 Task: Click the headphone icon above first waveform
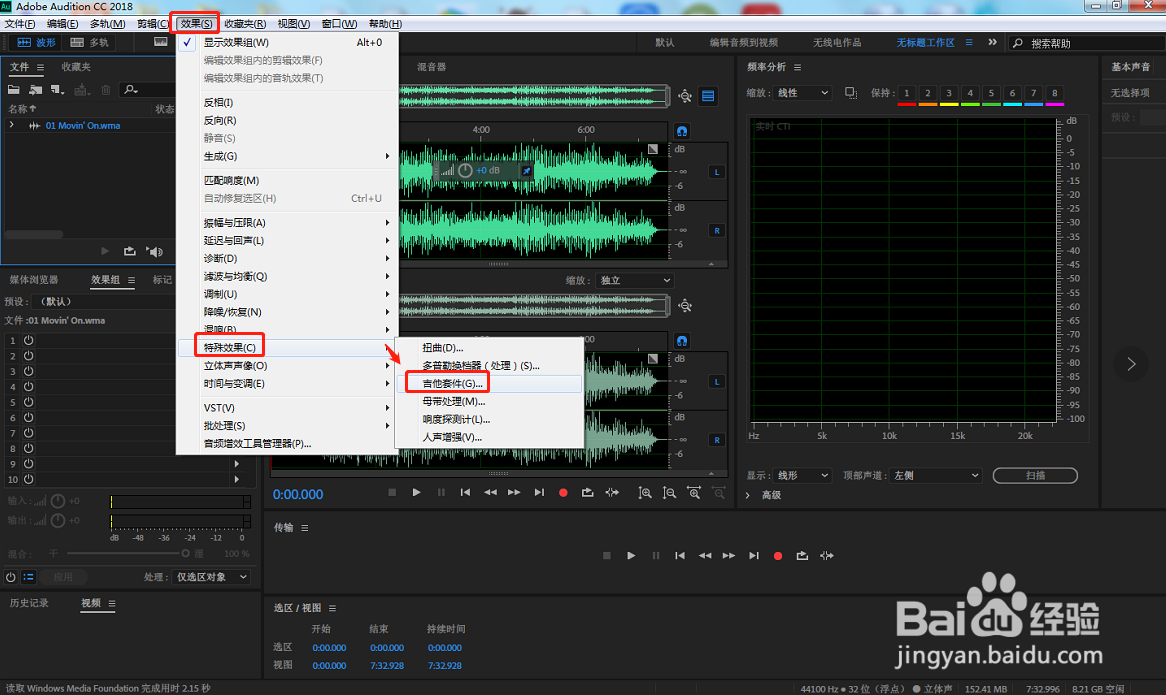coord(682,132)
